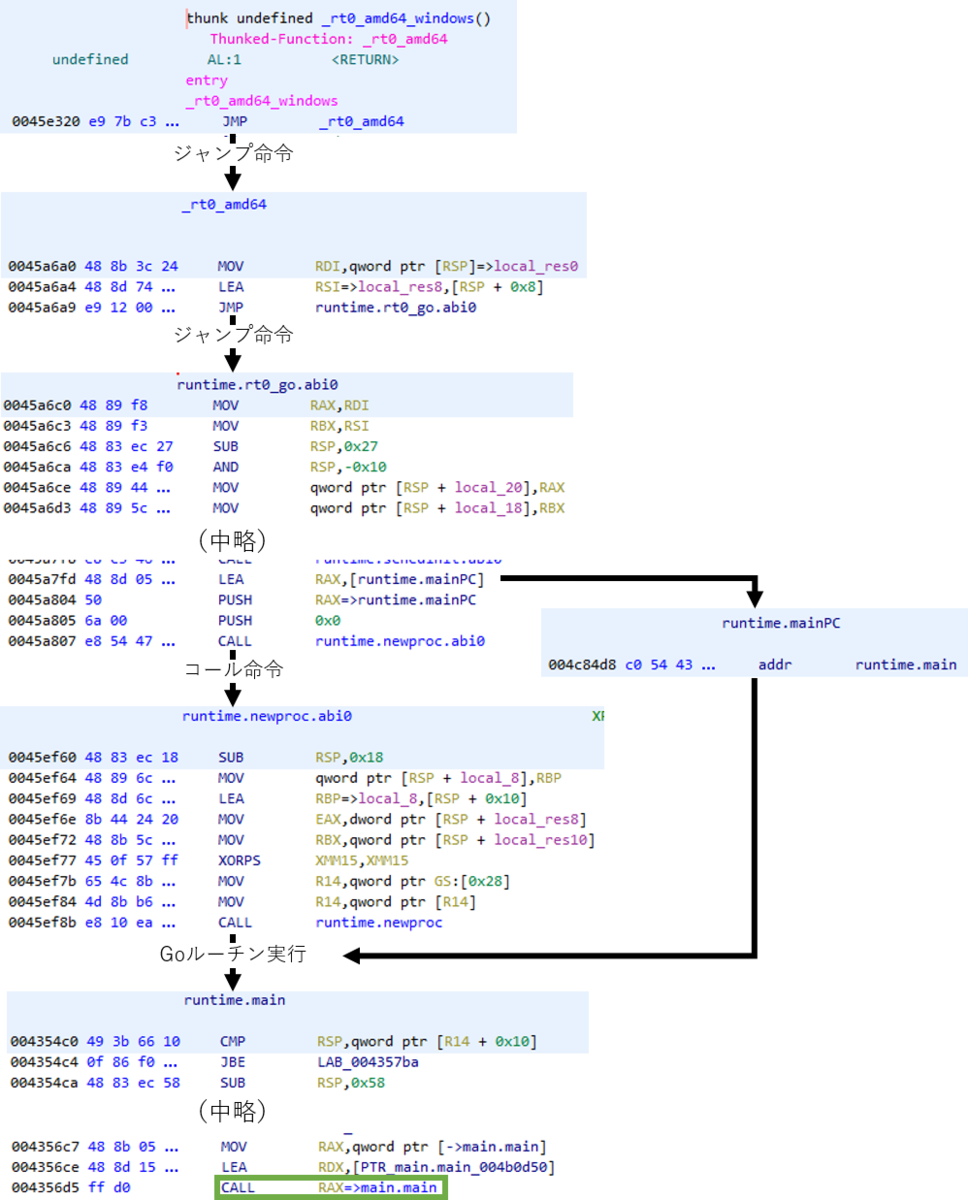
Task: Select the RAX,RDI operand at 0045a6c0
Action: [340, 405]
